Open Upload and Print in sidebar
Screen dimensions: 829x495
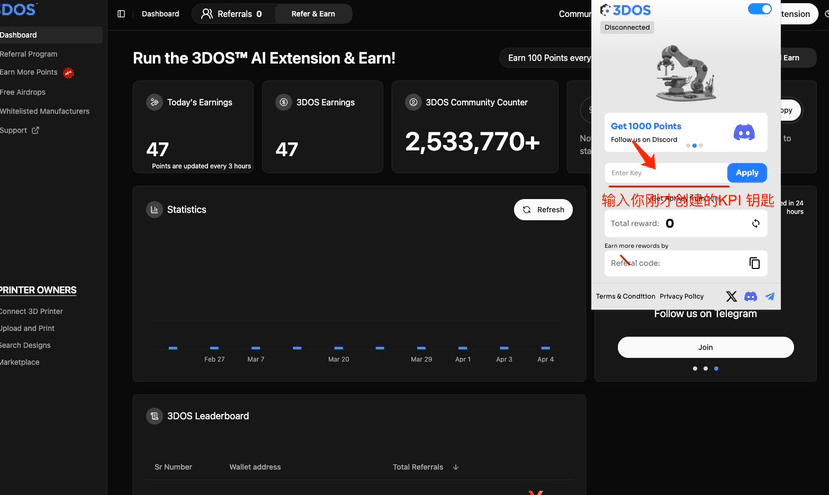click(x=27, y=328)
